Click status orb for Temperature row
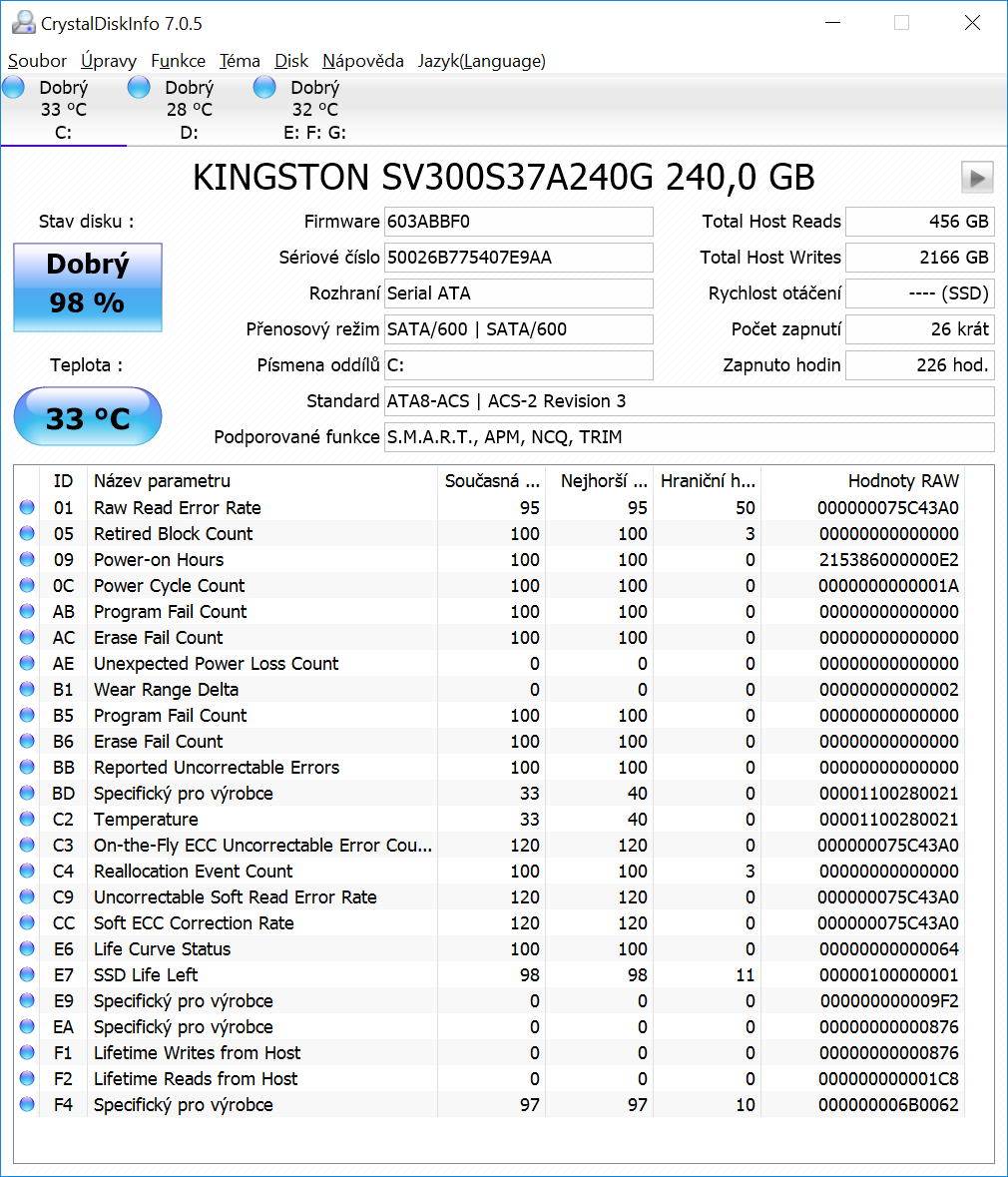1008x1177 pixels. pyautogui.click(x=27, y=819)
